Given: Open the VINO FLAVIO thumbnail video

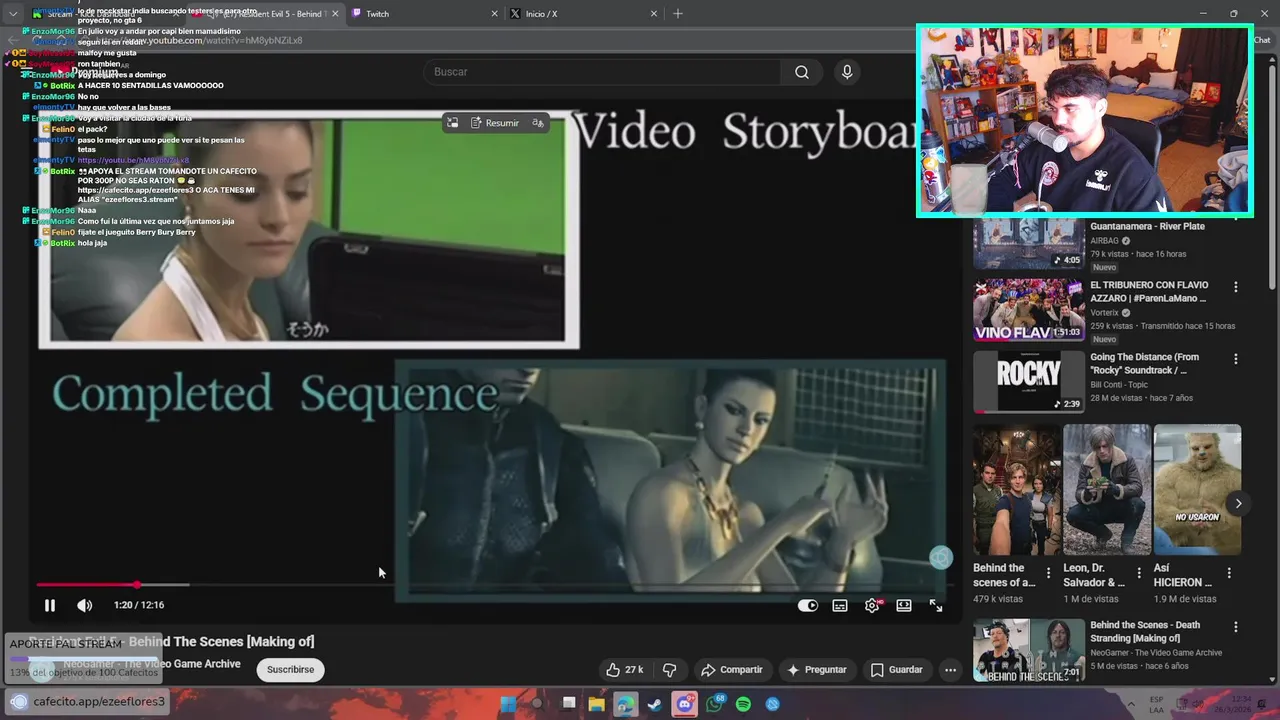Looking at the screenshot, I should click(1029, 309).
